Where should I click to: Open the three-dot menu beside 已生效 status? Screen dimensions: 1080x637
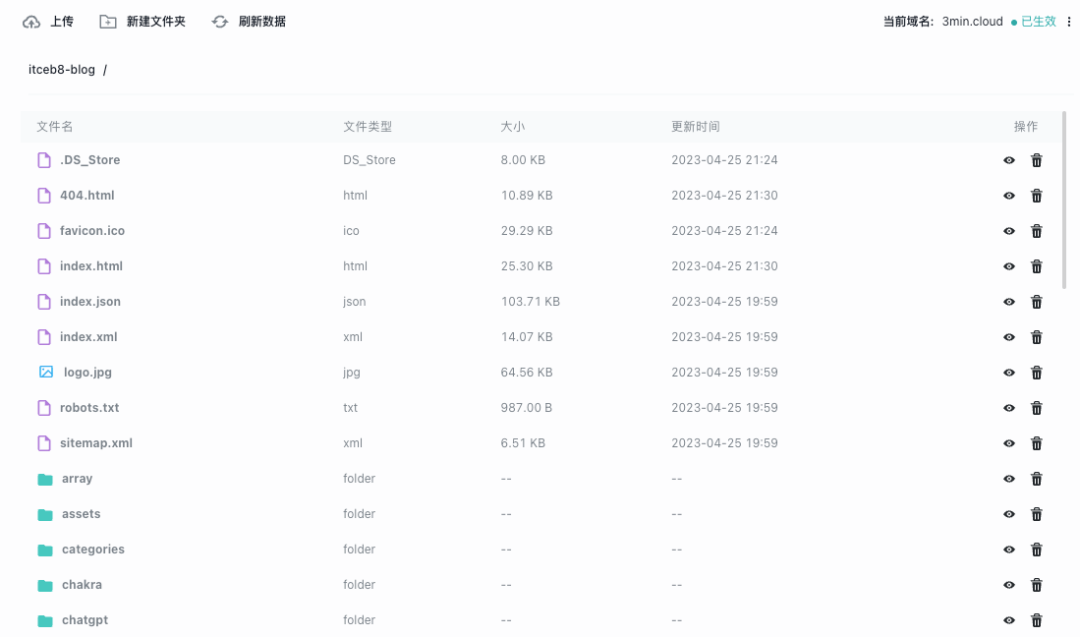(1069, 21)
